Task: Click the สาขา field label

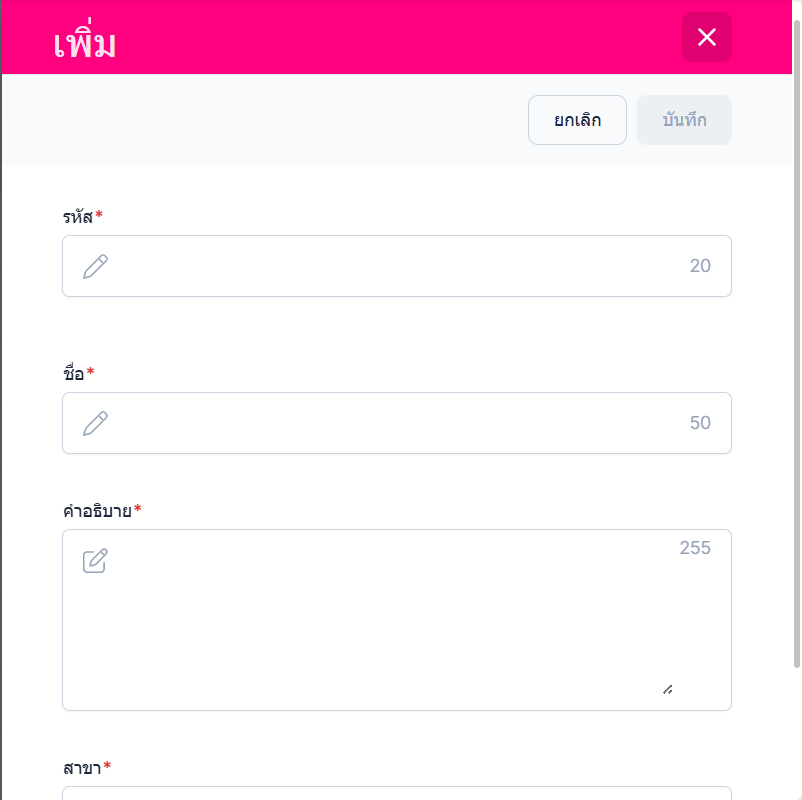Action: [81, 768]
